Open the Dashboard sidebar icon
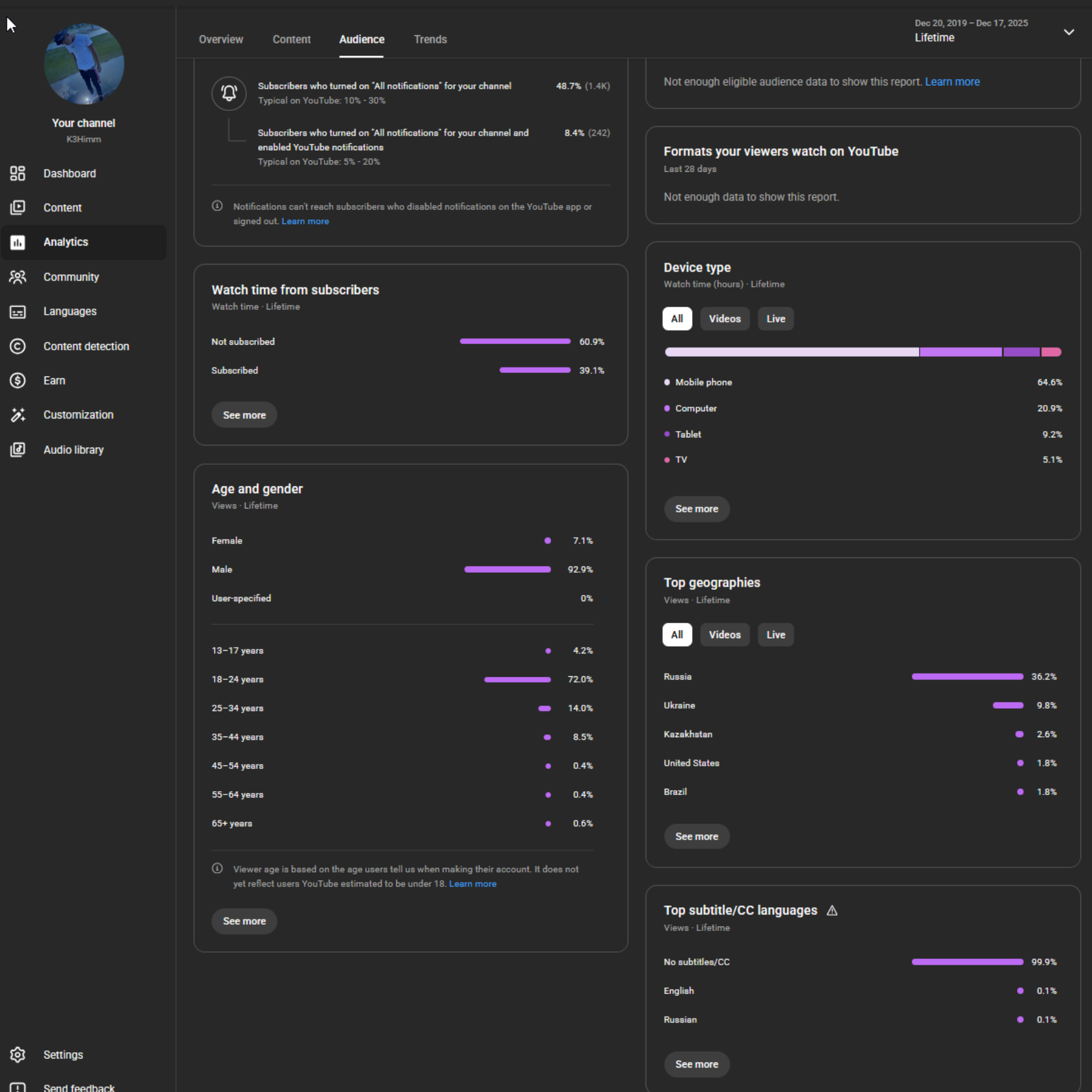 coord(18,173)
